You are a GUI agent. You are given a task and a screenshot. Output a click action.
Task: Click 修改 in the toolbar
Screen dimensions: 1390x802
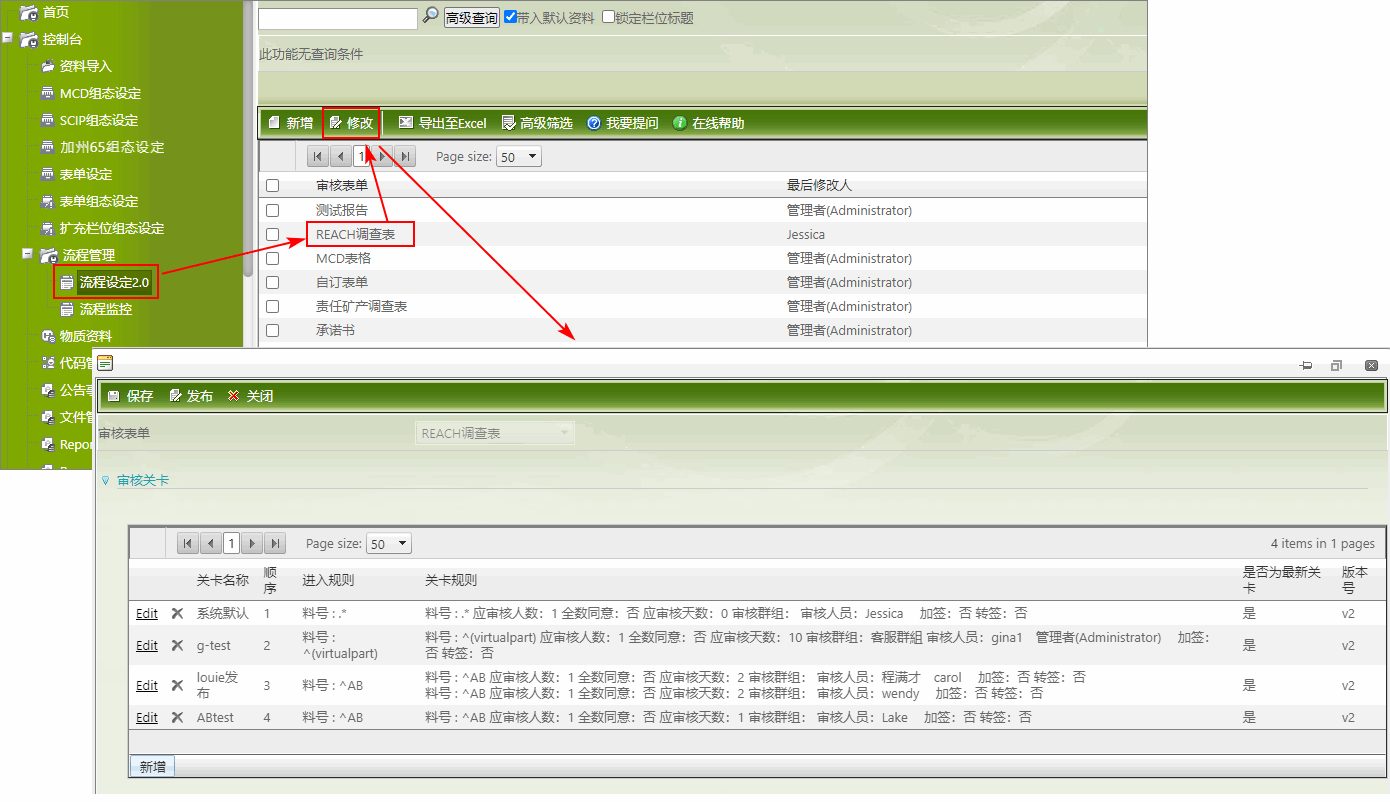[351, 123]
